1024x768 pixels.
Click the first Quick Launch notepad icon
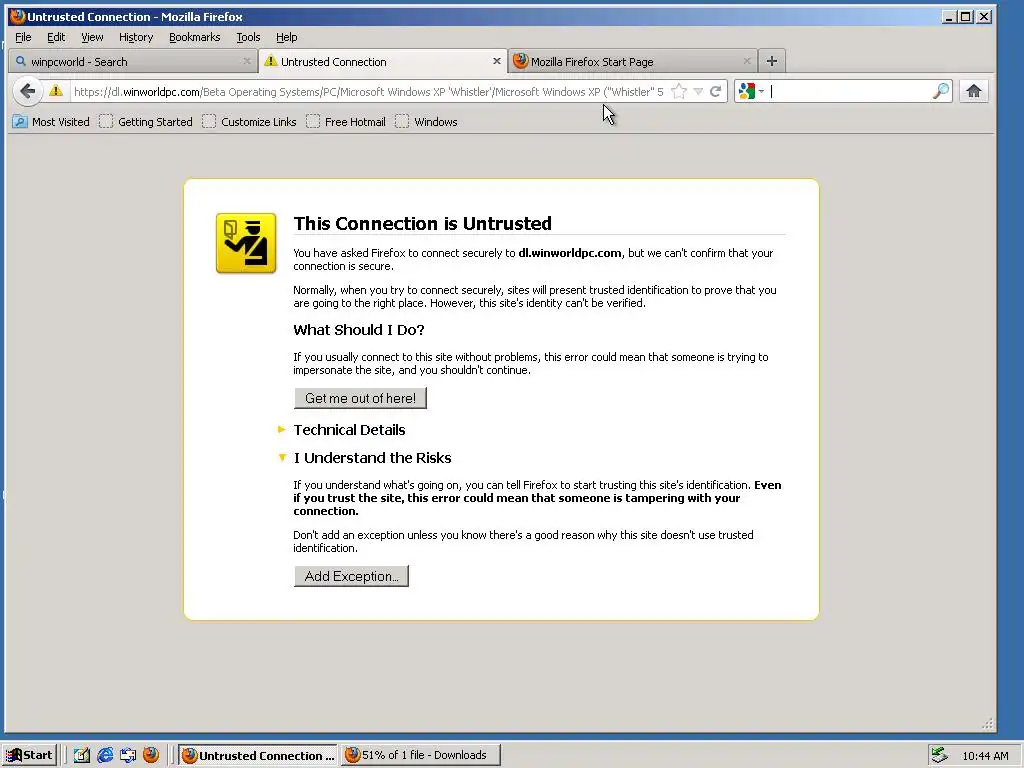click(82, 755)
